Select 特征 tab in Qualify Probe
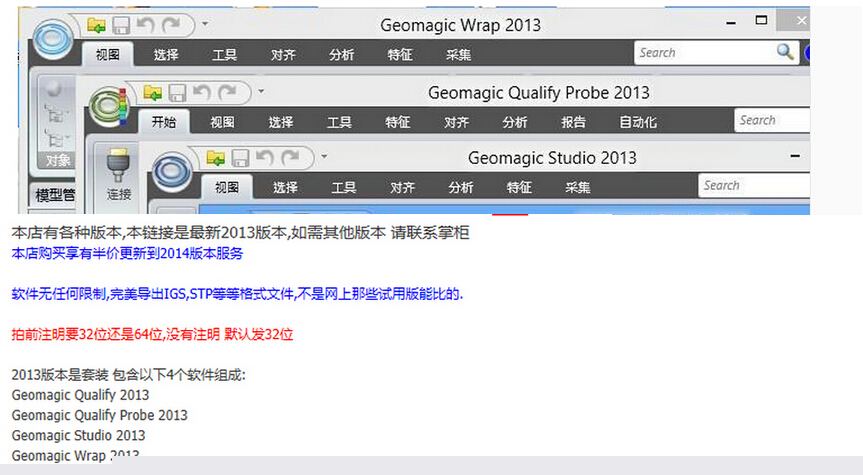The width and height of the screenshot is (863, 475). pos(397,122)
